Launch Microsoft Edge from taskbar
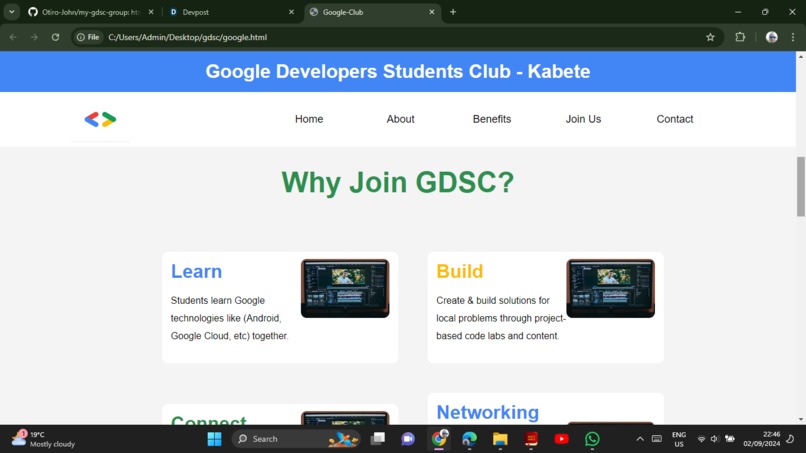Image resolution: width=806 pixels, height=453 pixels. pos(469,439)
